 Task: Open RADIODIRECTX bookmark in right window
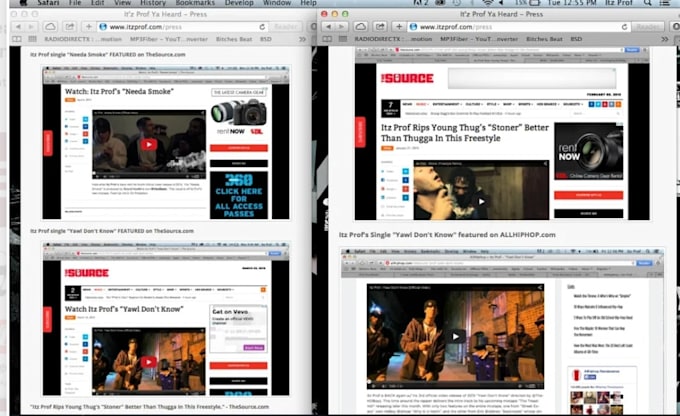393,39
